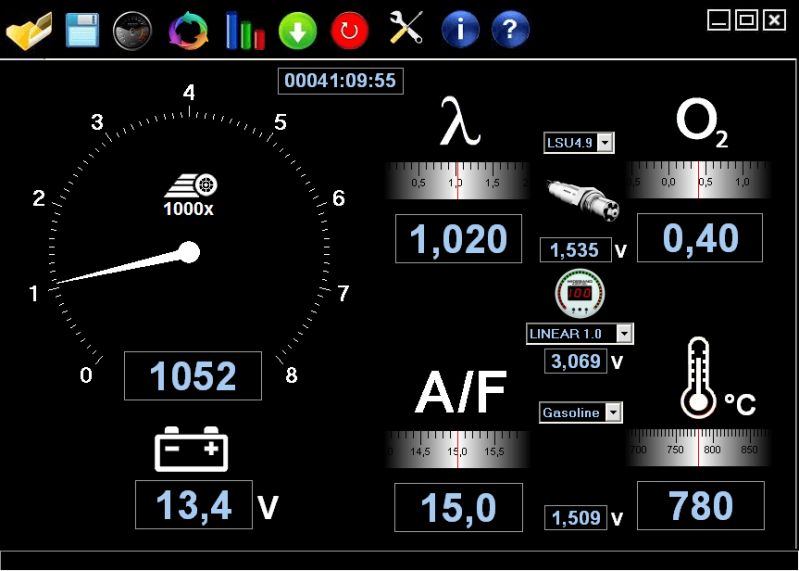Click the RPM 1000x wheel icon
The height and width of the screenshot is (571, 799).
(x=192, y=186)
